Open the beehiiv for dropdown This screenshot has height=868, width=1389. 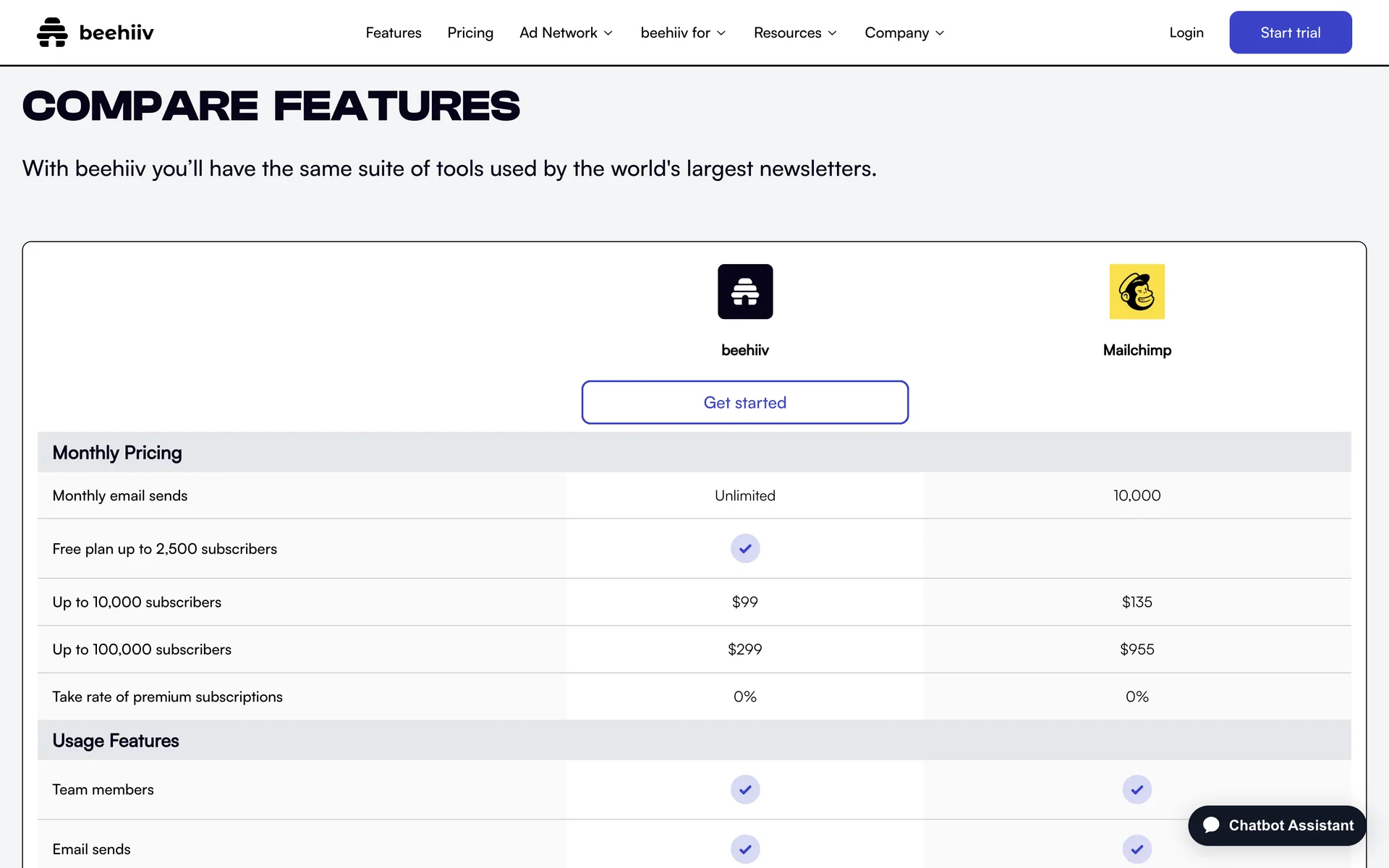tap(683, 33)
